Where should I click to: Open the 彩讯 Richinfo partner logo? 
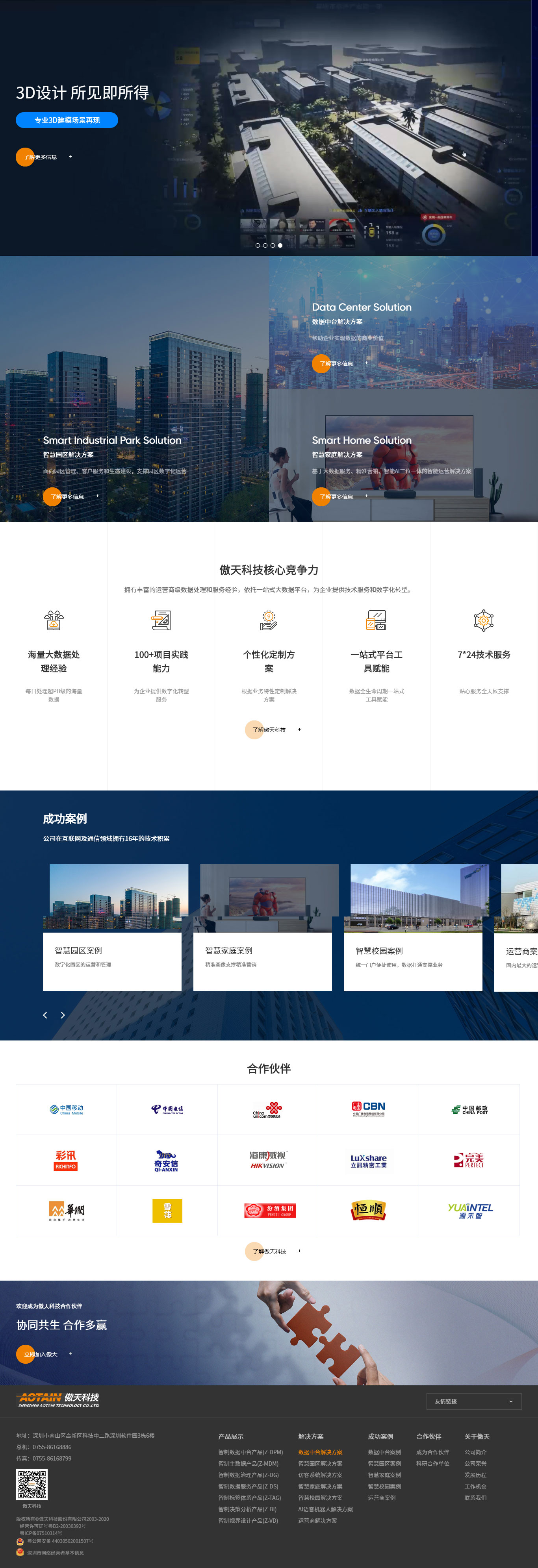click(x=66, y=1160)
